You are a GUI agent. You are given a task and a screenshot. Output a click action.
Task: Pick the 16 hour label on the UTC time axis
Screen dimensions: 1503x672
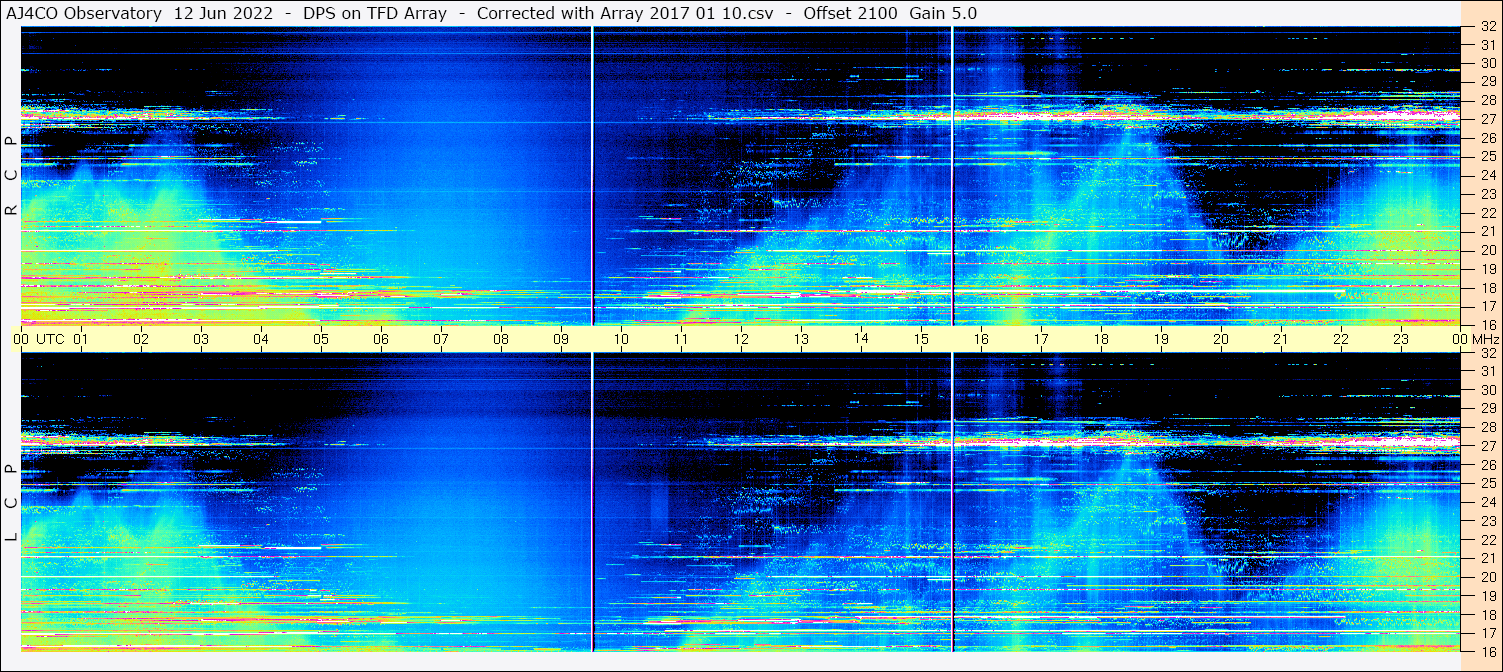pos(981,339)
